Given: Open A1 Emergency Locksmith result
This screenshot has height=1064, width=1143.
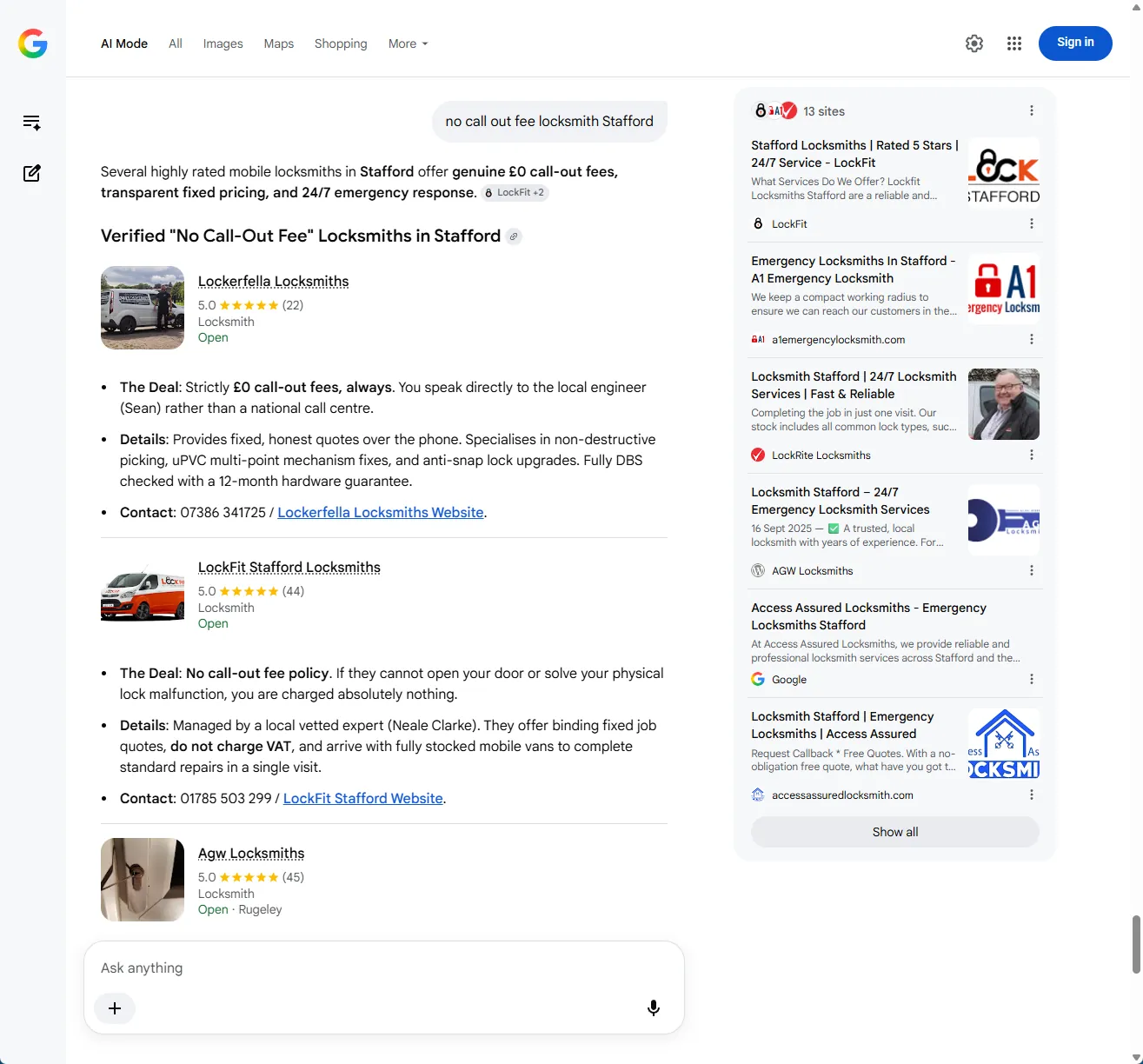Looking at the screenshot, I should 854,269.
